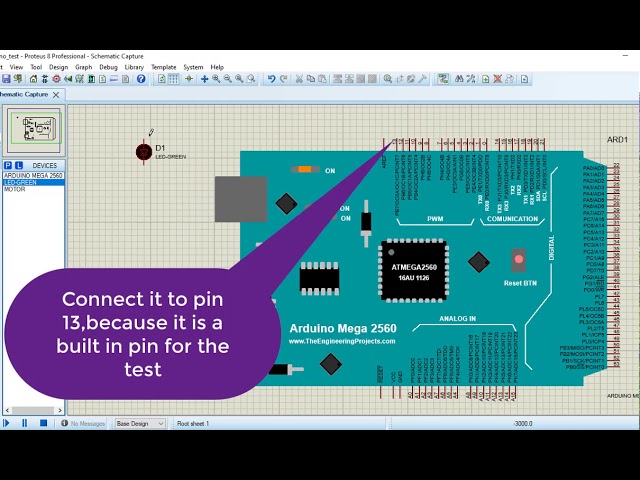640x480 pixels.
Task: Open the No Messages status entry
Action: tap(83, 424)
